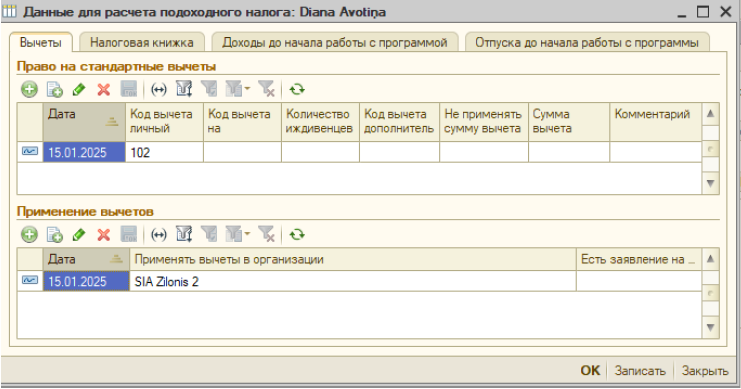The width and height of the screenshot is (741, 389).
Task: Click the Код вычета личный column header
Action: point(164,121)
